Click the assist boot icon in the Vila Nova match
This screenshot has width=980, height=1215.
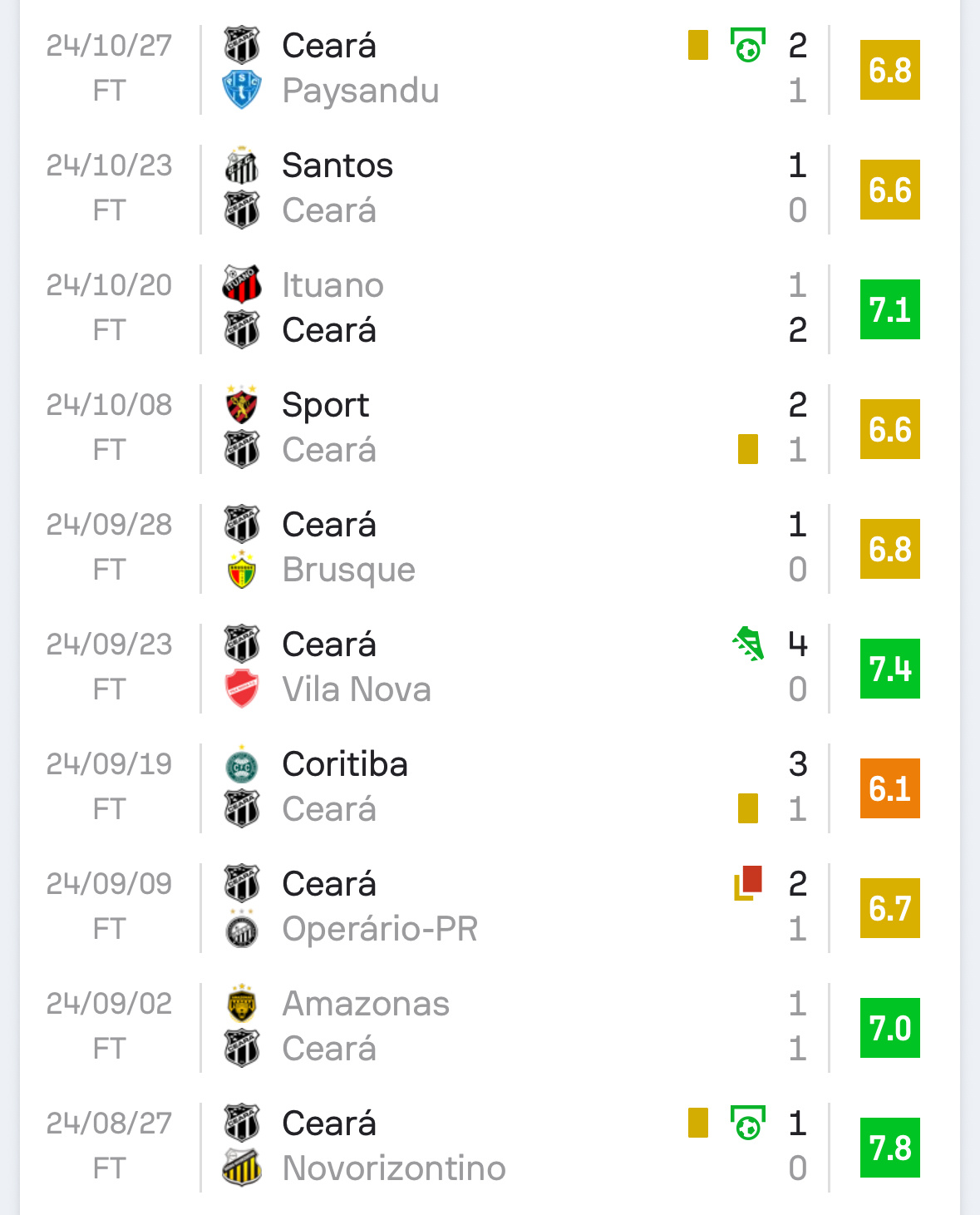point(747,645)
